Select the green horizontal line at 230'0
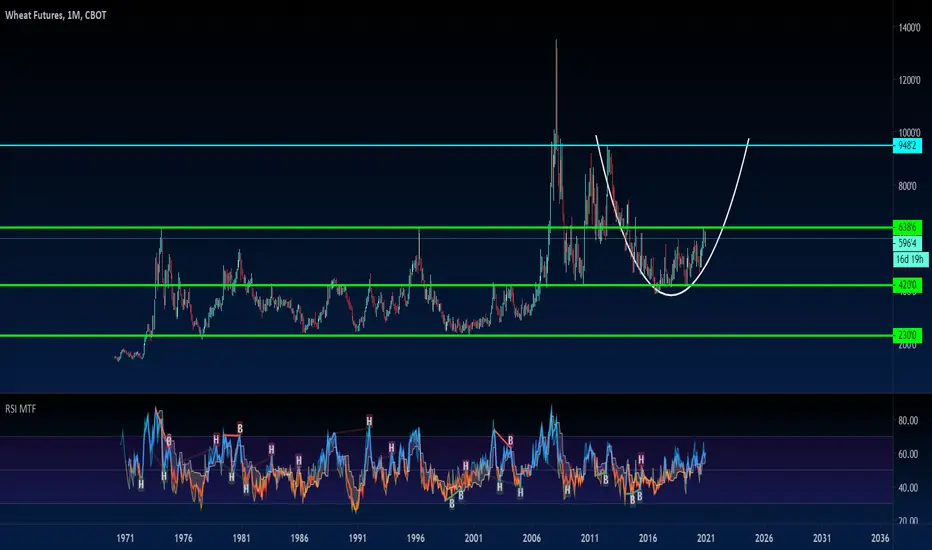 (x=446, y=335)
